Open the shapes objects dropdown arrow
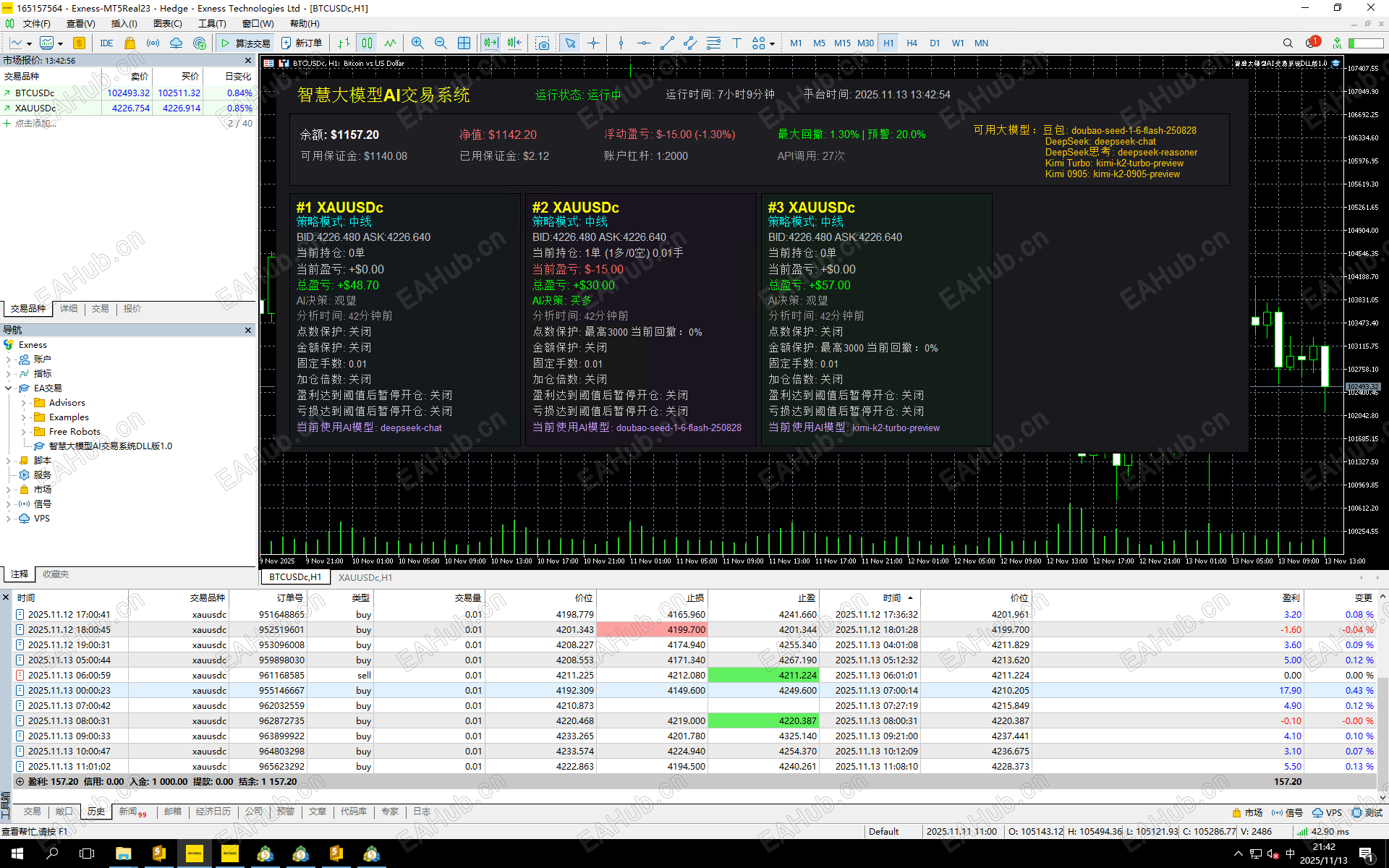 point(772,43)
